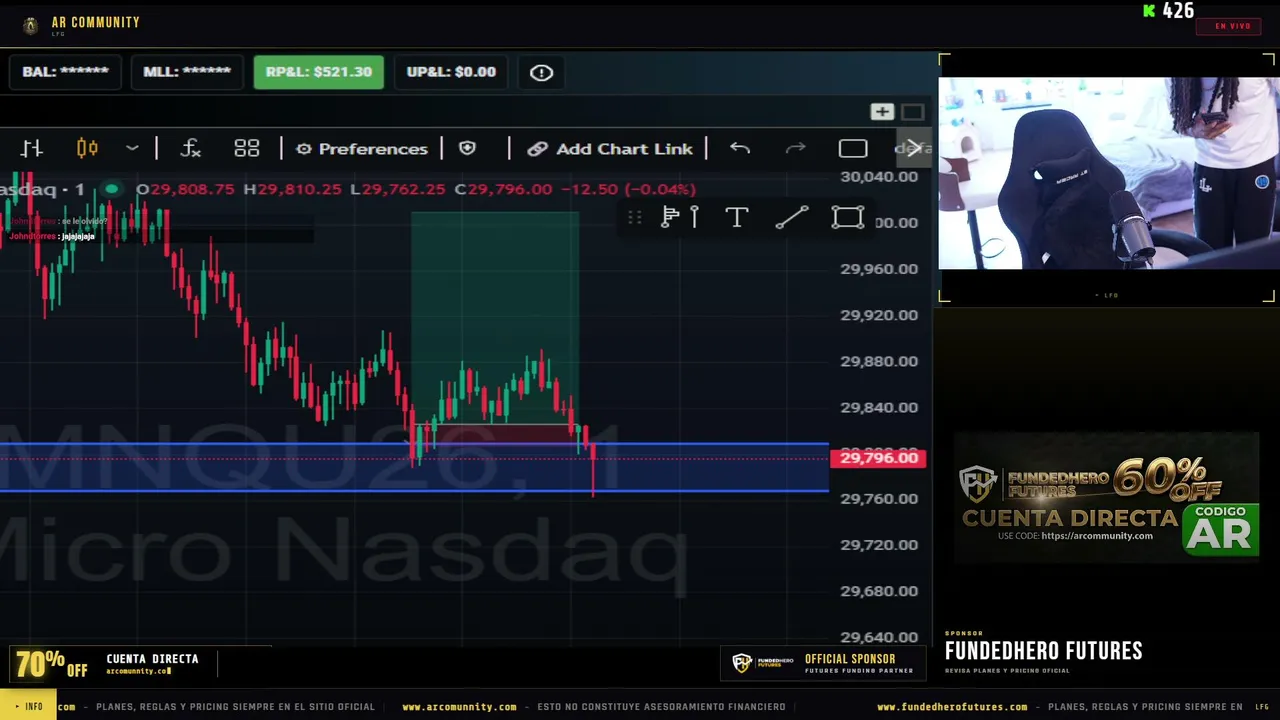Click the green status dot beside symbol
The height and width of the screenshot is (720, 1280).
(x=111, y=189)
